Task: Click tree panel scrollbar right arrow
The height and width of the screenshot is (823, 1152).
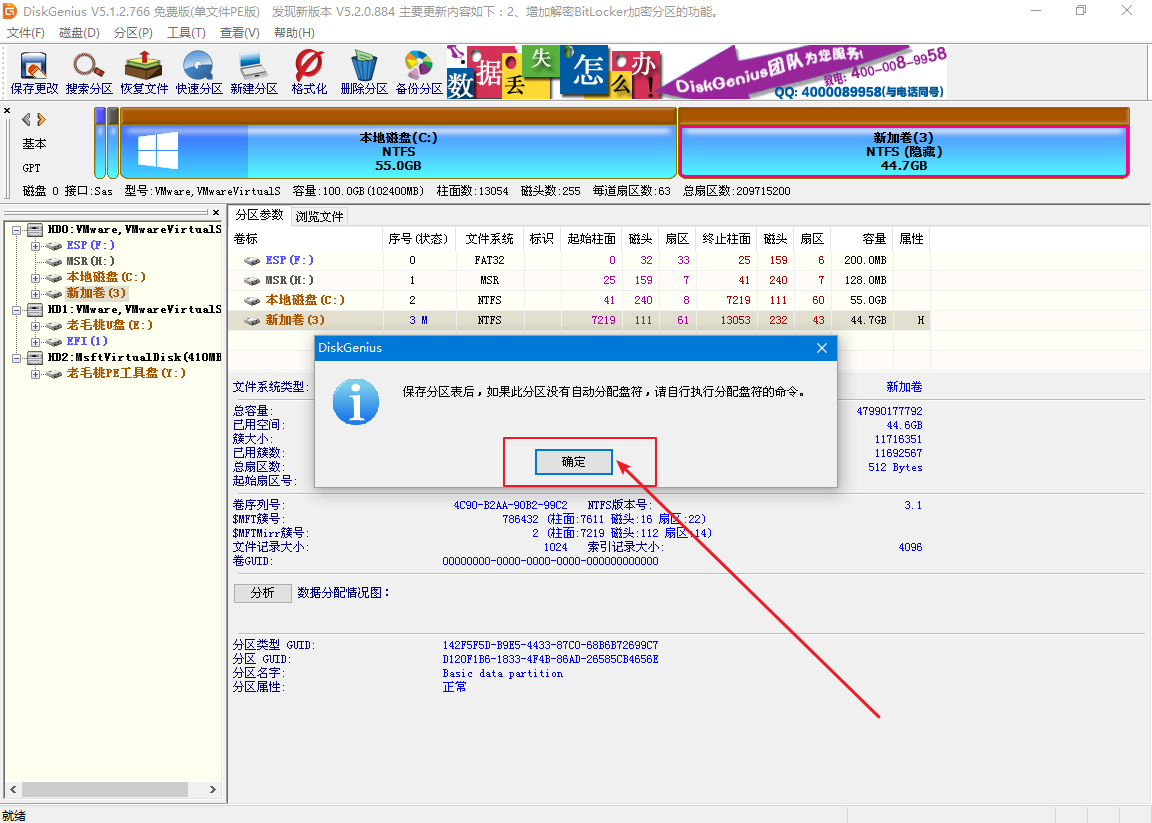Action: [213, 789]
